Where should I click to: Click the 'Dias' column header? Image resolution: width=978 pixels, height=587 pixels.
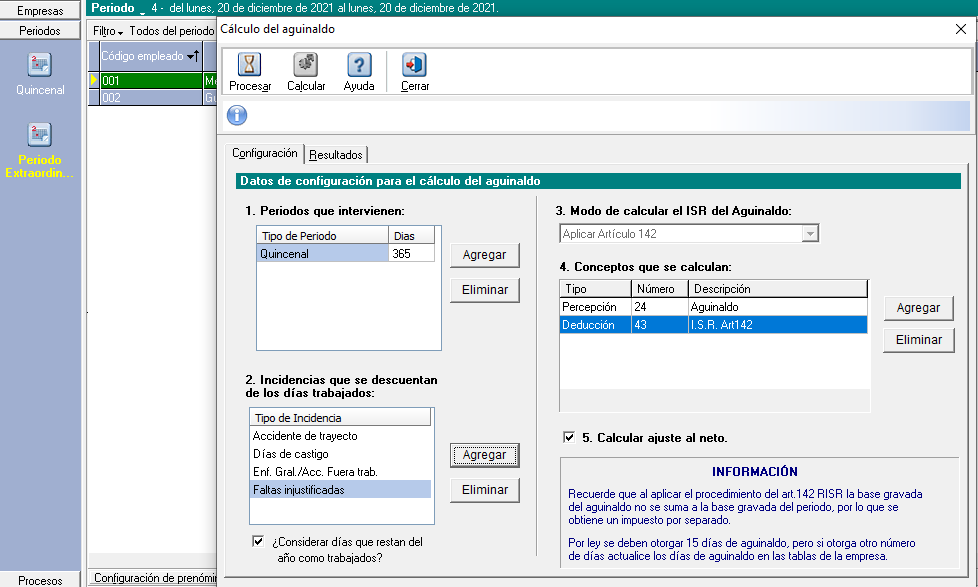(x=412, y=236)
